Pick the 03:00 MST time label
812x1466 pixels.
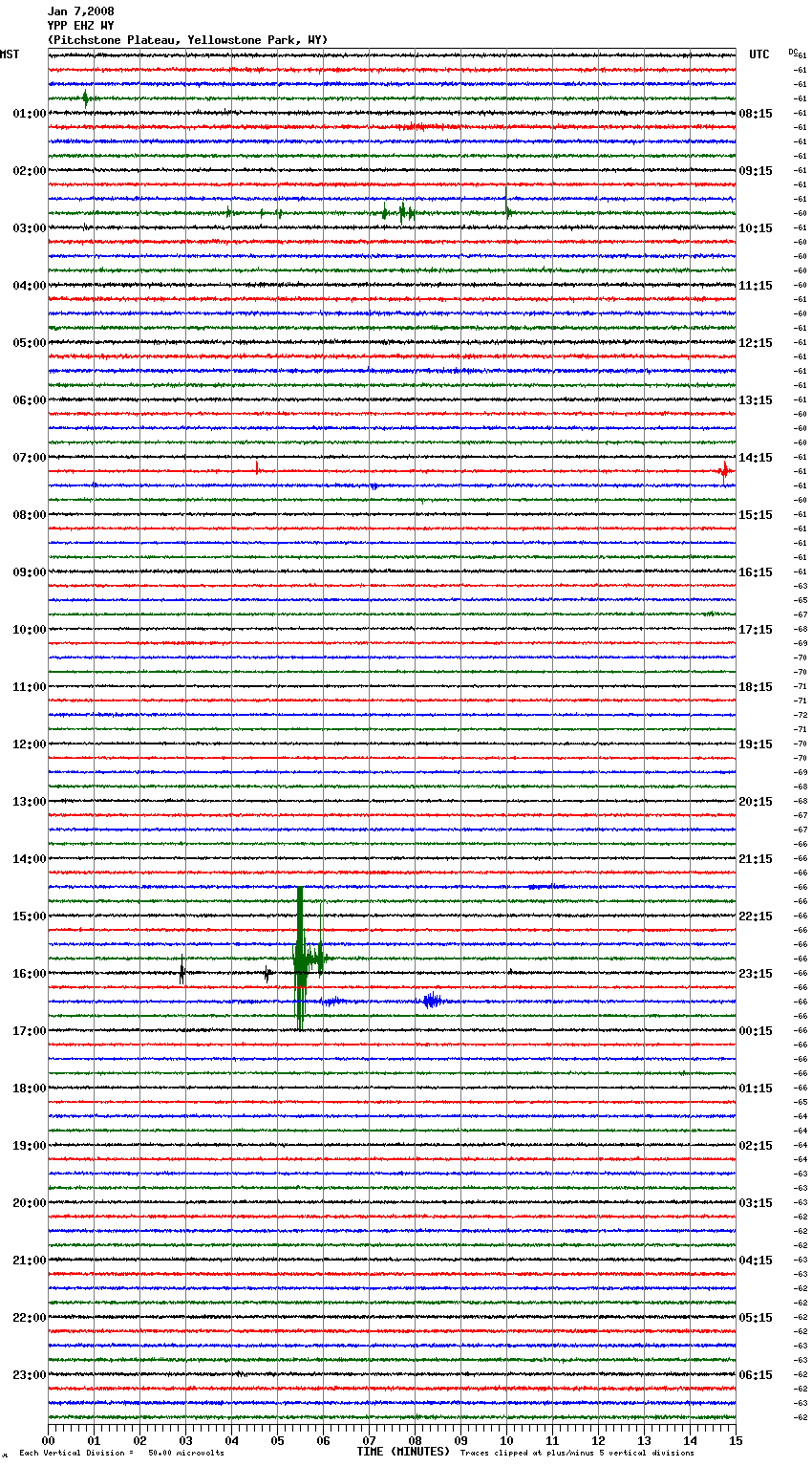pos(30,228)
